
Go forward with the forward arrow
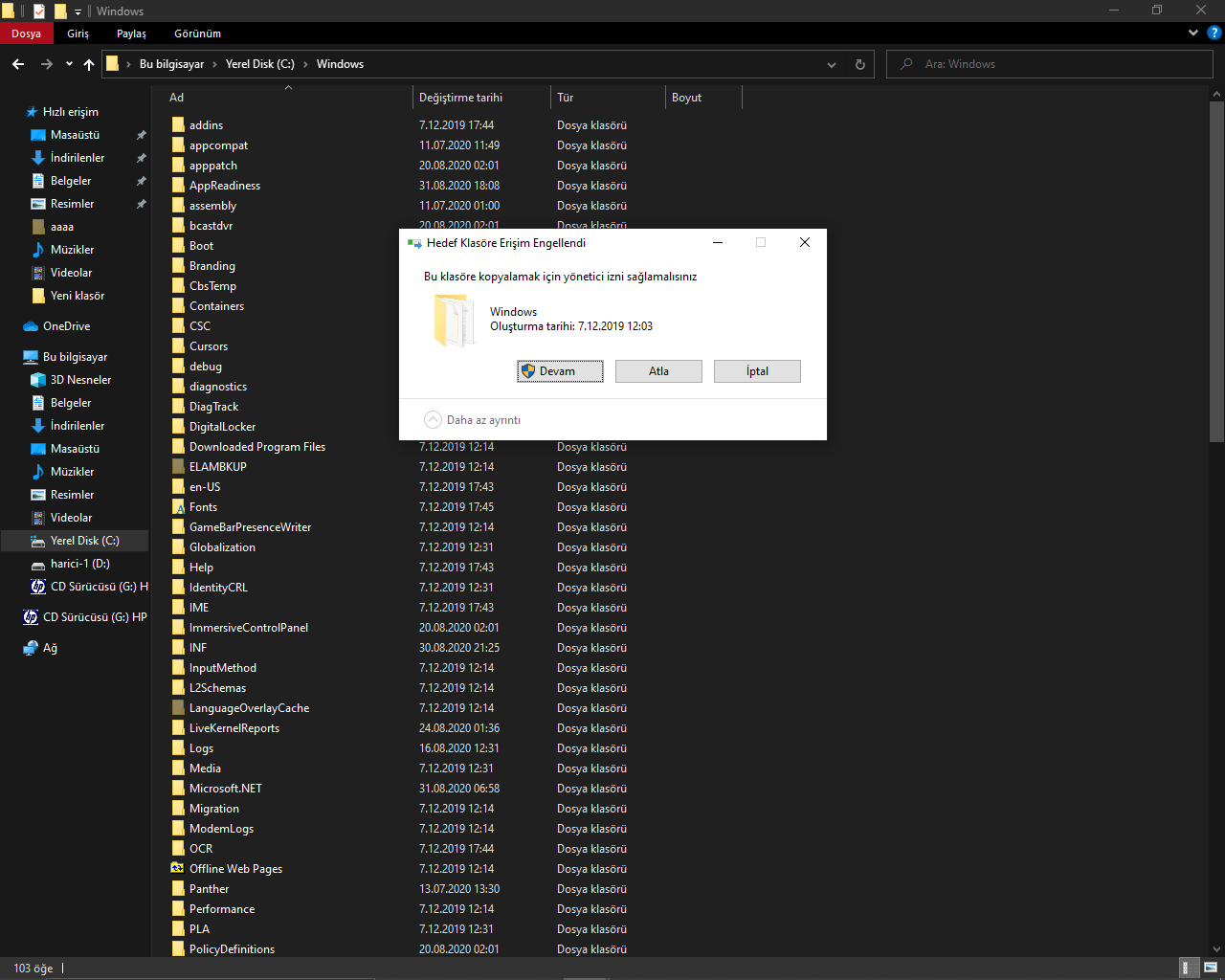(x=47, y=64)
